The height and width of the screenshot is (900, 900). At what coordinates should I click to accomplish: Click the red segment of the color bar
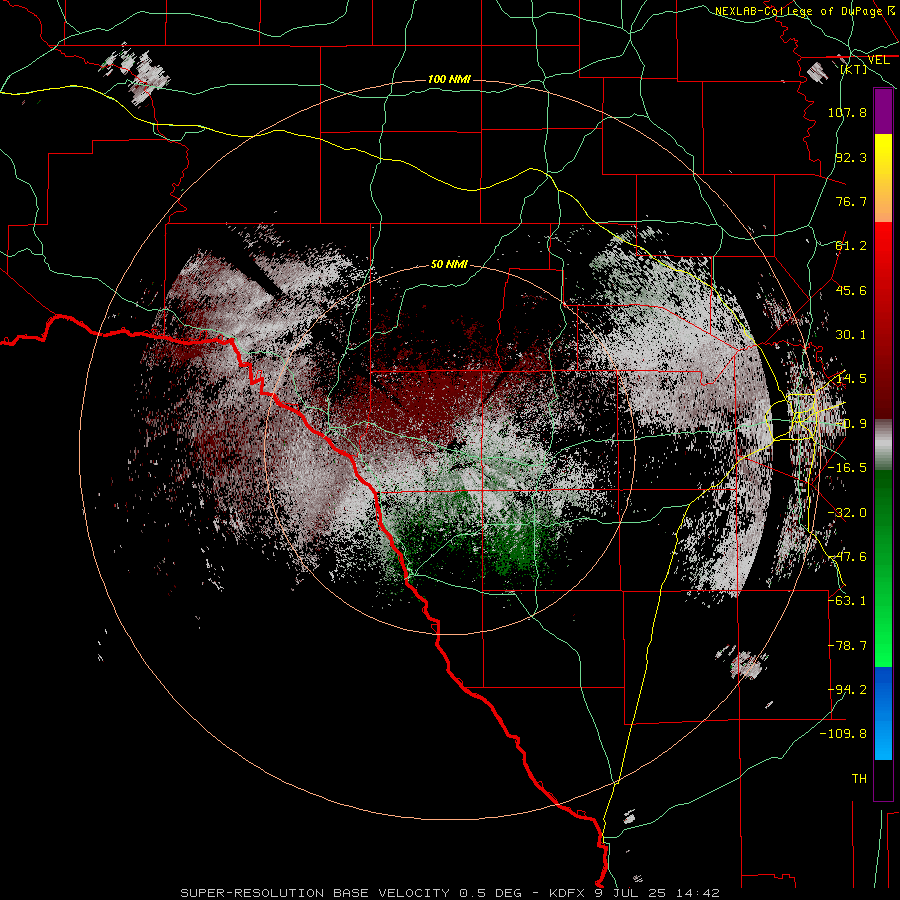tap(883, 320)
